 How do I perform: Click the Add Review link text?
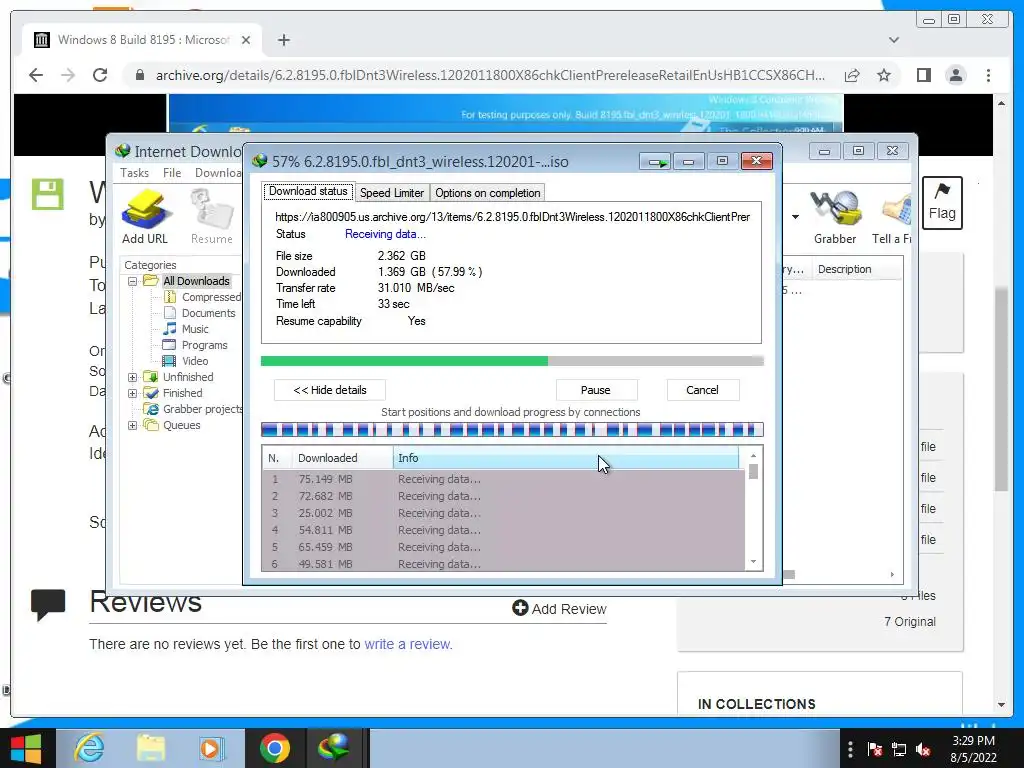[569, 609]
